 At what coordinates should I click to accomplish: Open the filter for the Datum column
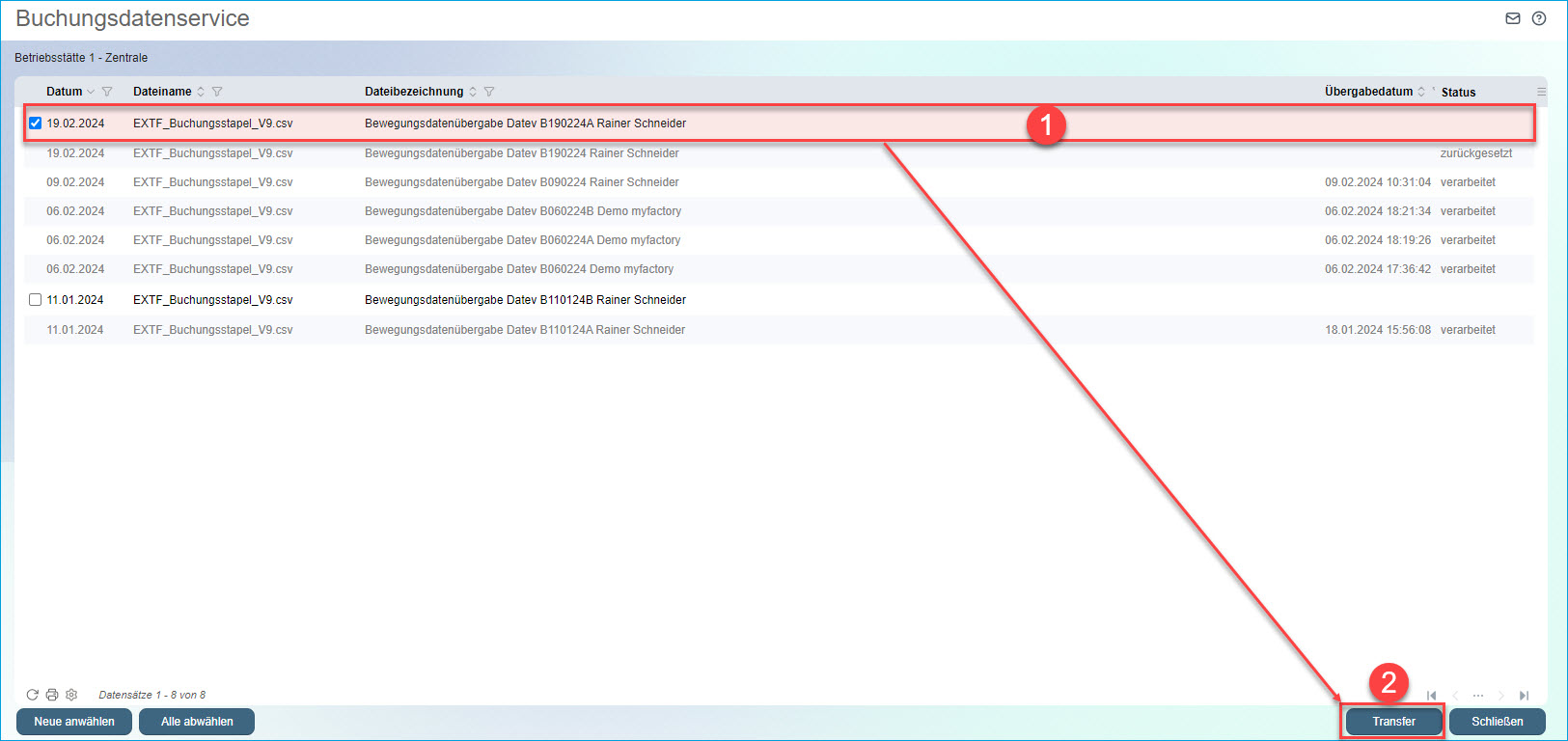[x=107, y=92]
